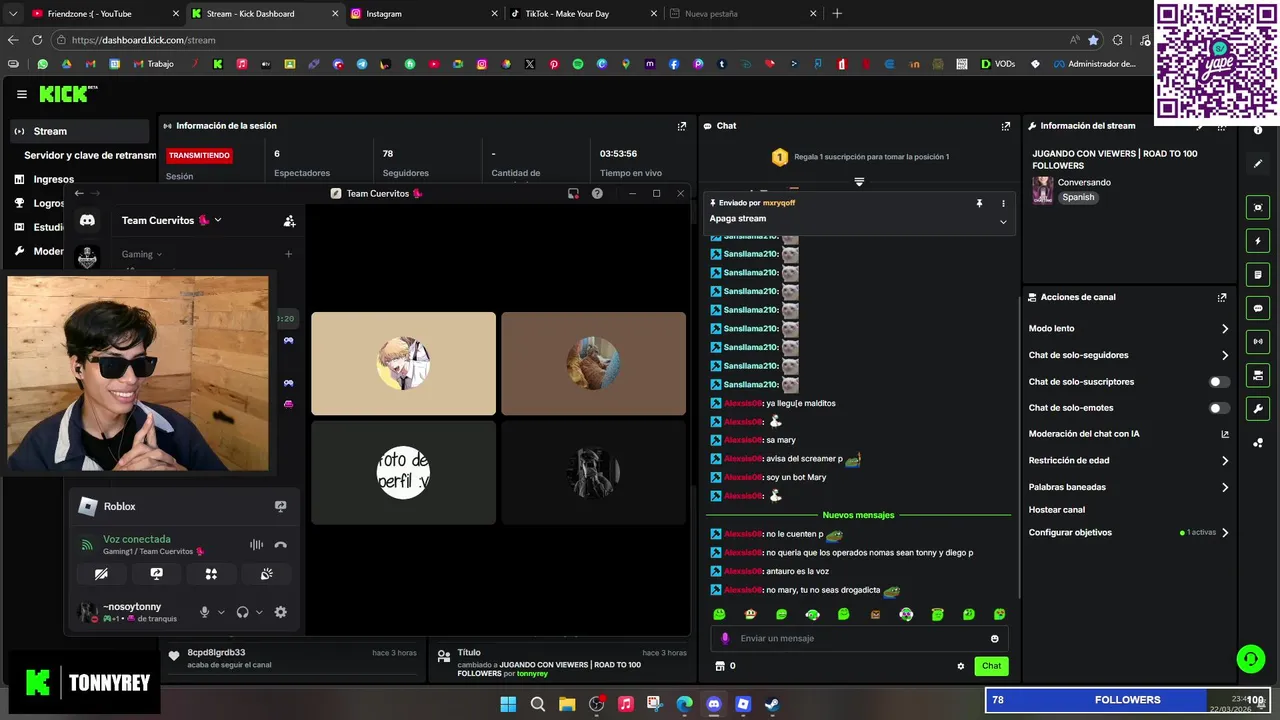
Task: Pop out the Acciones de canal panel
Action: click(x=1222, y=297)
